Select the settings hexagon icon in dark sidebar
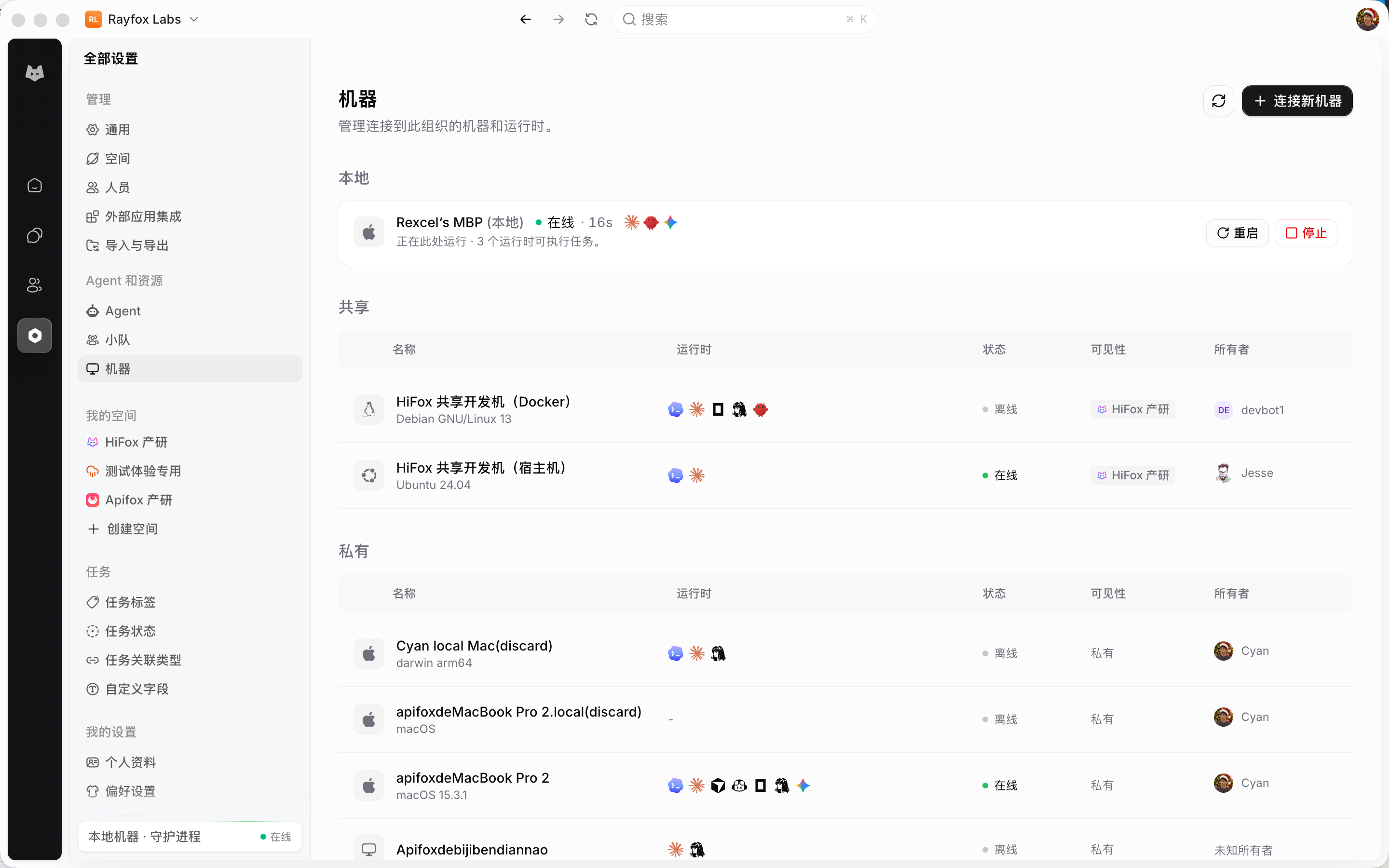The width and height of the screenshot is (1389, 868). (x=34, y=335)
